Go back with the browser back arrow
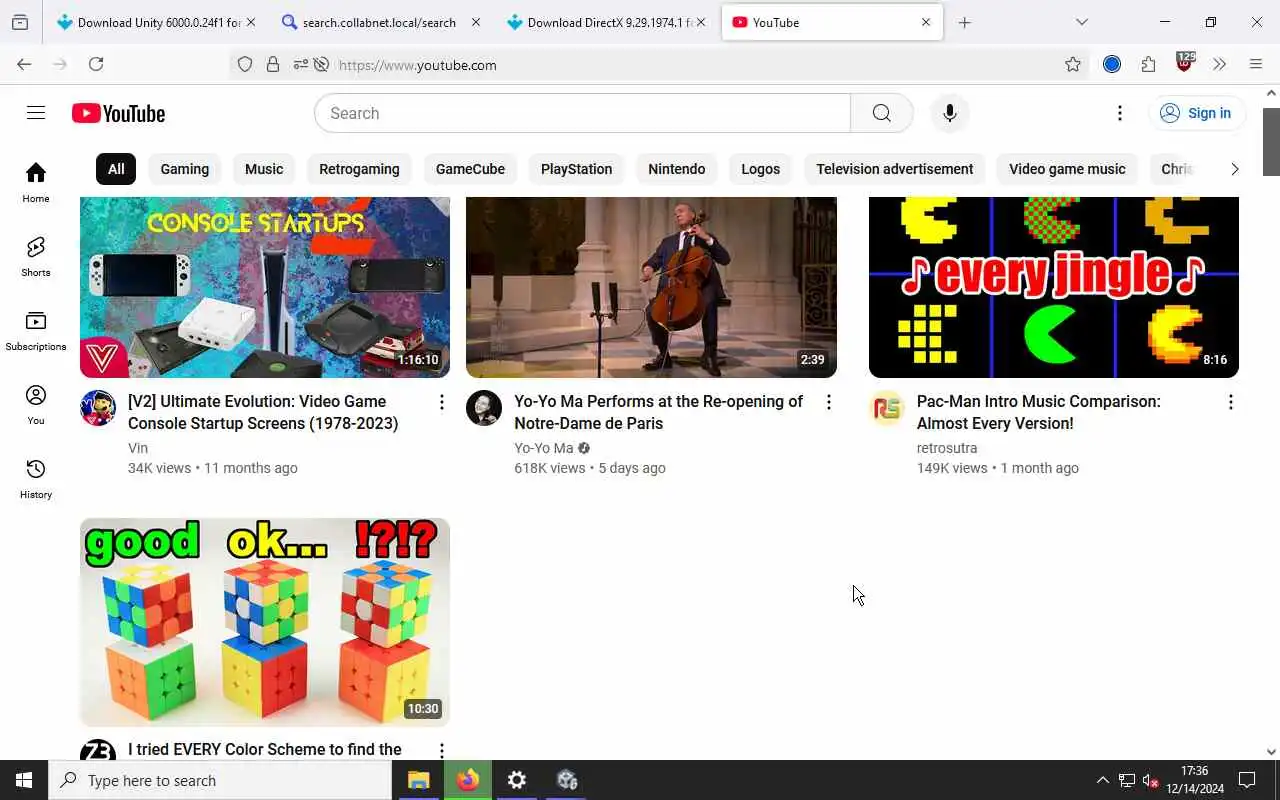 coord(24,64)
